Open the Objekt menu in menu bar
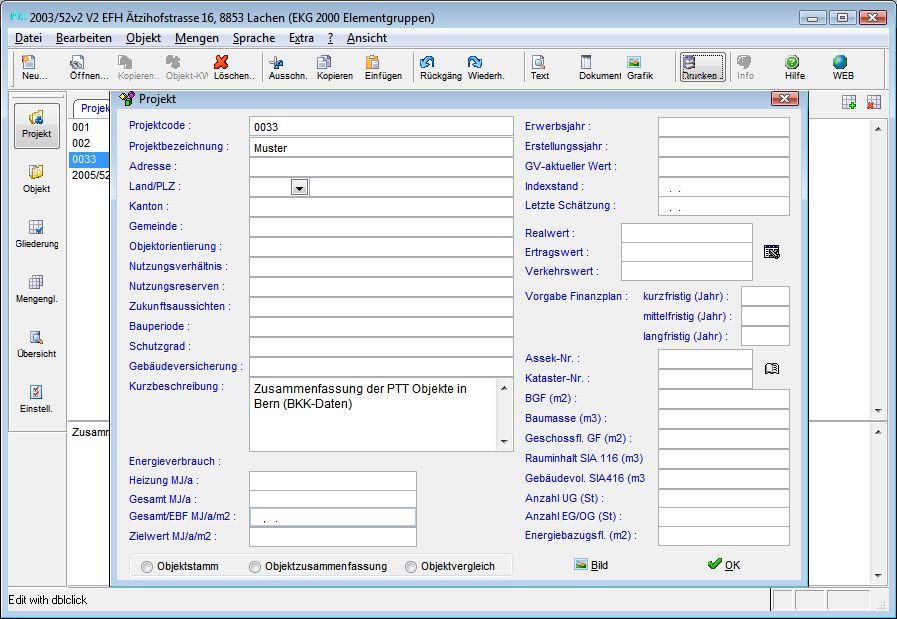The height and width of the screenshot is (619, 897). (144, 38)
